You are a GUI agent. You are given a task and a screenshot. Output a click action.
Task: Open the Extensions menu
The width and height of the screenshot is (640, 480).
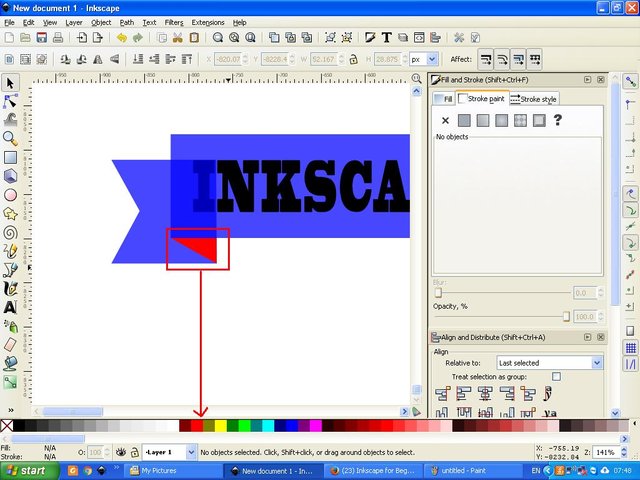(208, 22)
